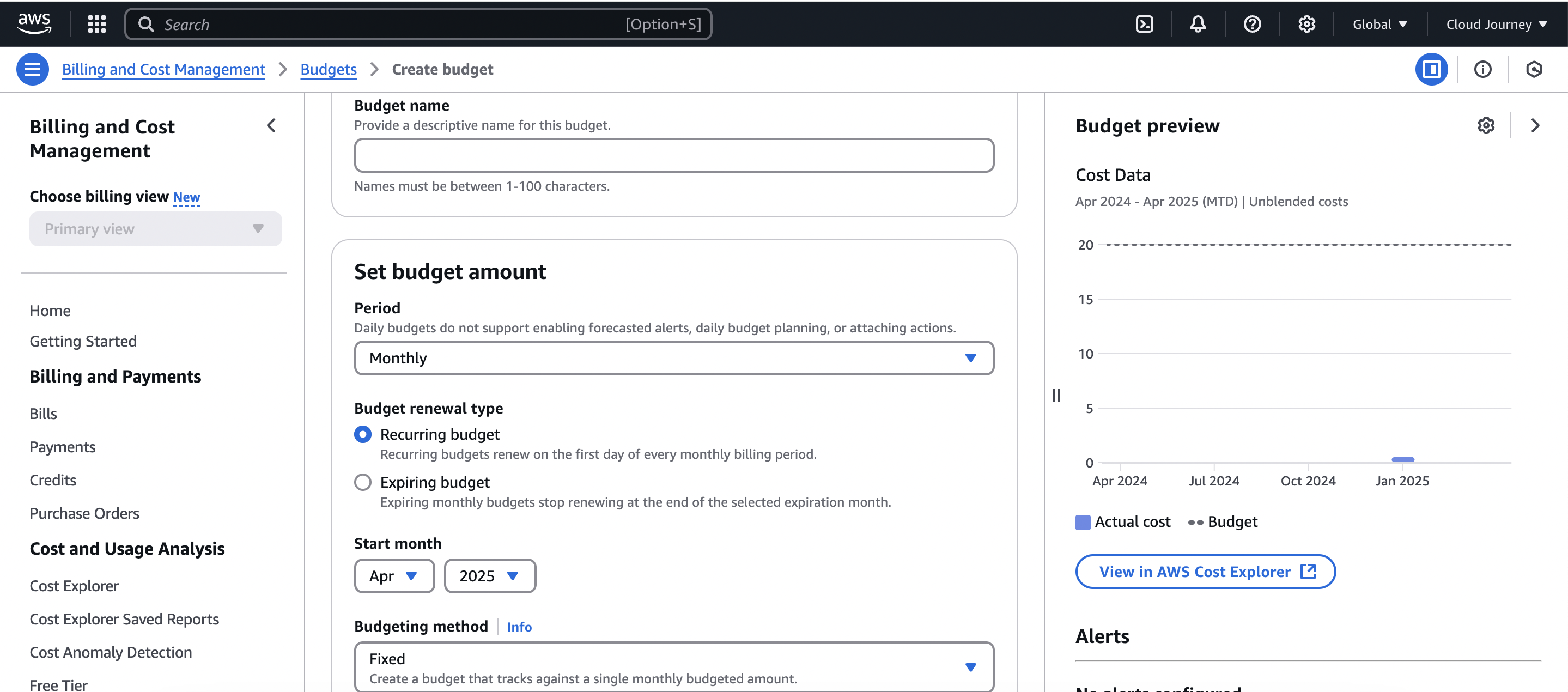This screenshot has height=692, width=1568.
Task: Open the Period Monthly dropdown
Action: point(674,358)
